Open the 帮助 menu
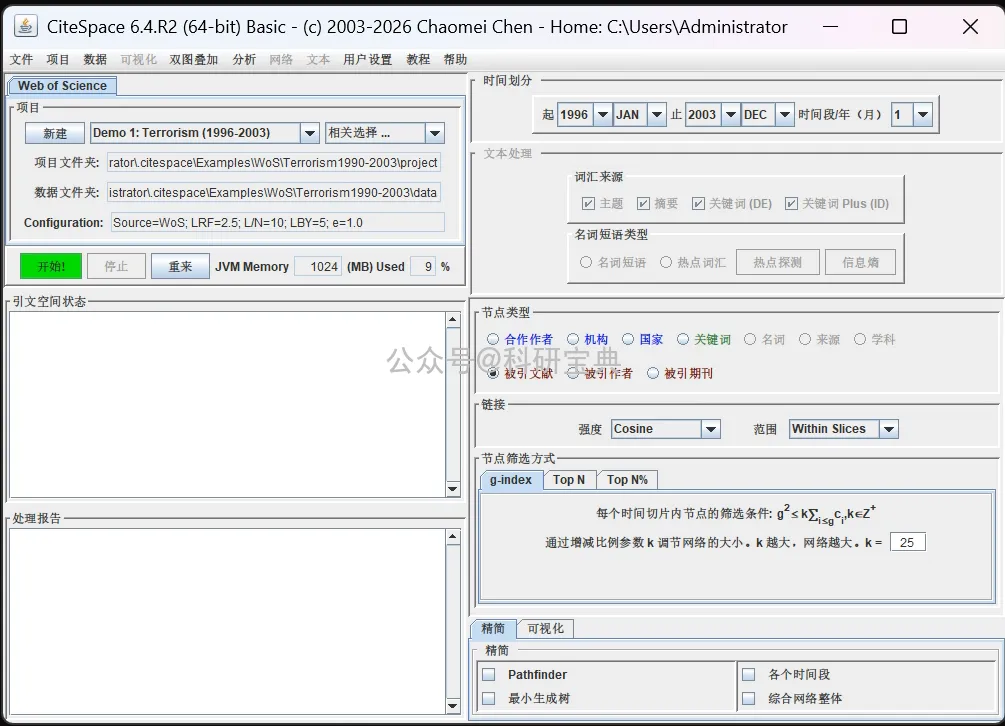1005x726 pixels. click(x=455, y=60)
